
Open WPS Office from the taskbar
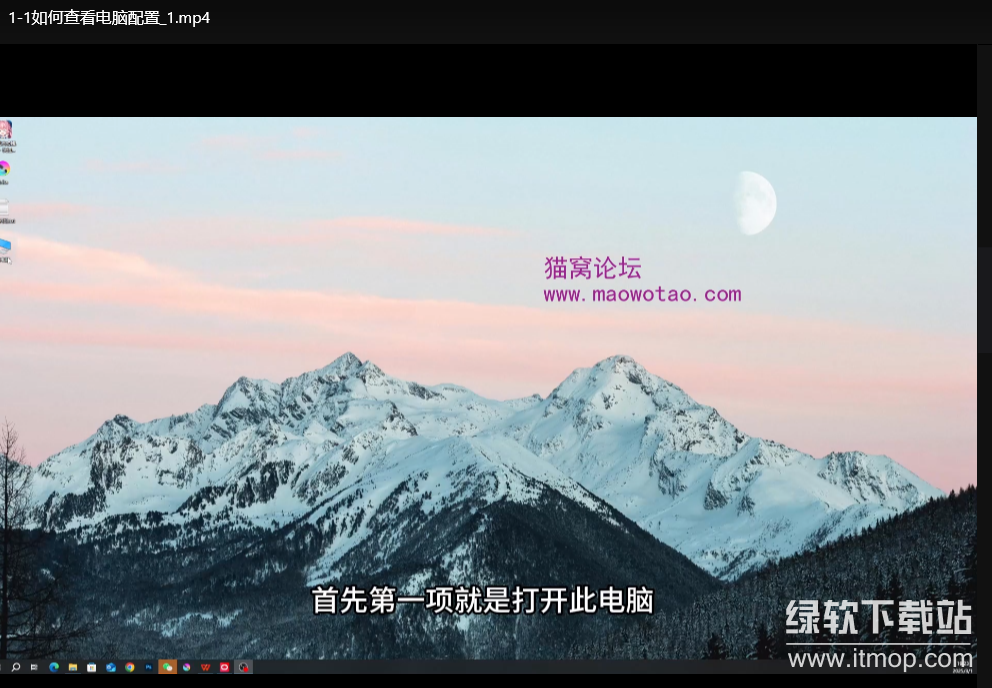[x=205, y=667]
